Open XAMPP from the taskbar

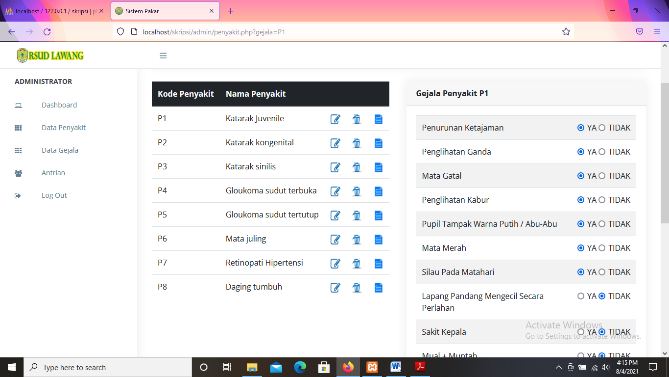pyautogui.click(x=372, y=367)
